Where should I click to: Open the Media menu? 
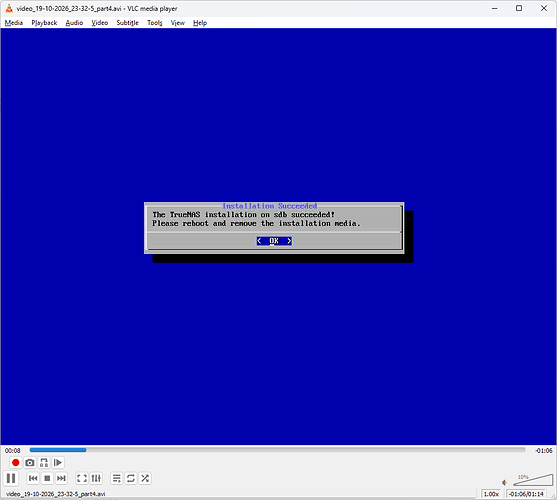point(14,23)
